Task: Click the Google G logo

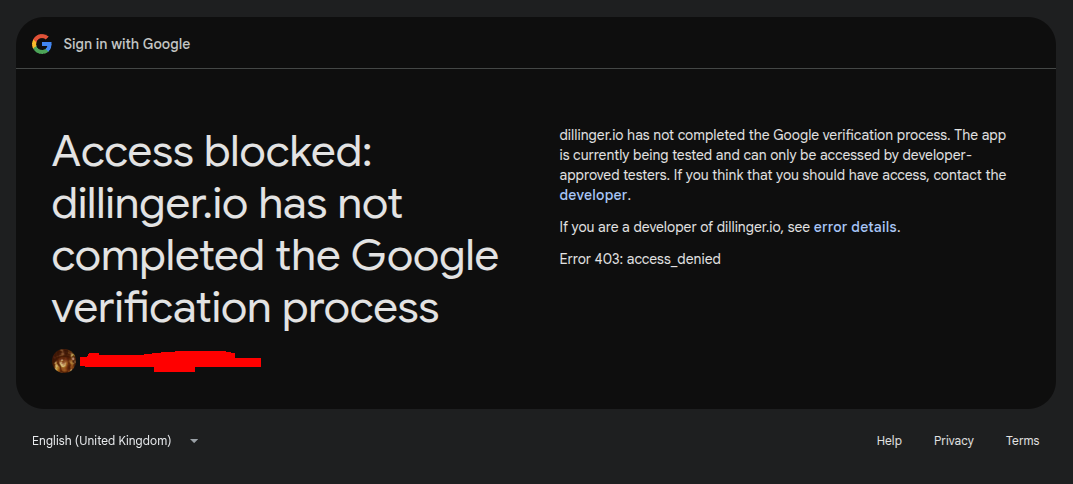Action: tap(42, 44)
